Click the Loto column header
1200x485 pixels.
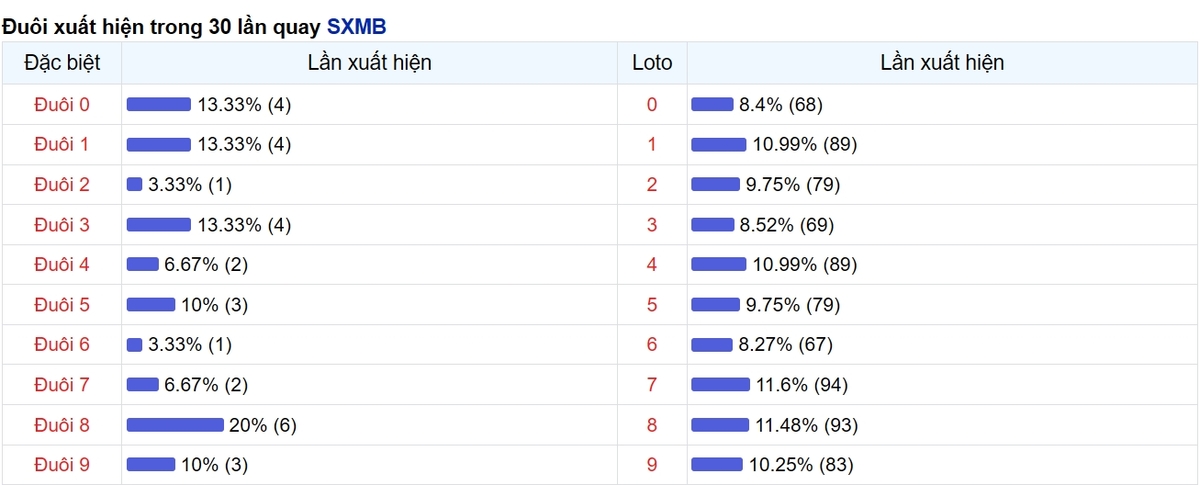point(652,63)
